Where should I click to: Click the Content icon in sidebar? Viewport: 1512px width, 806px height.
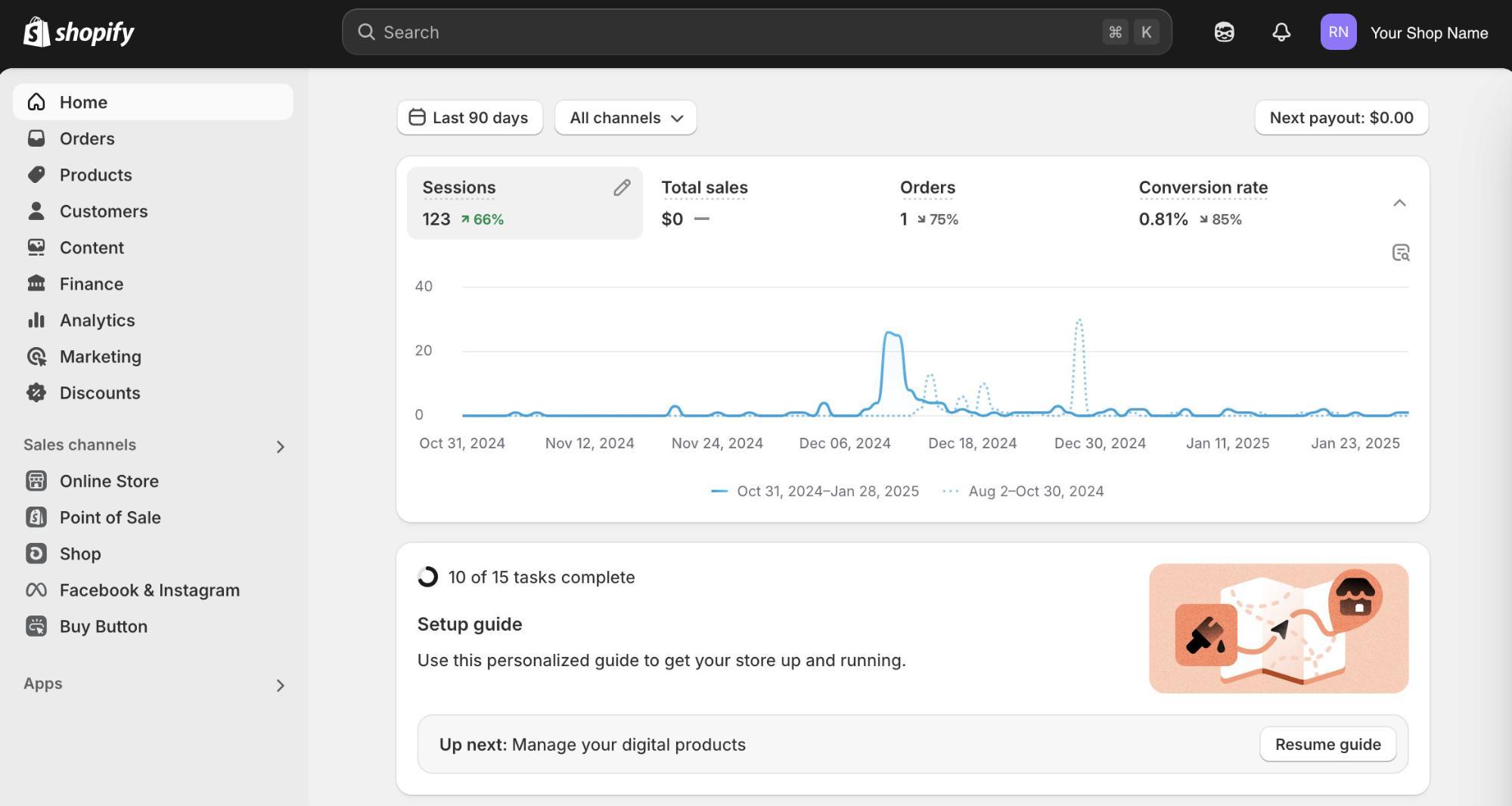(36, 247)
